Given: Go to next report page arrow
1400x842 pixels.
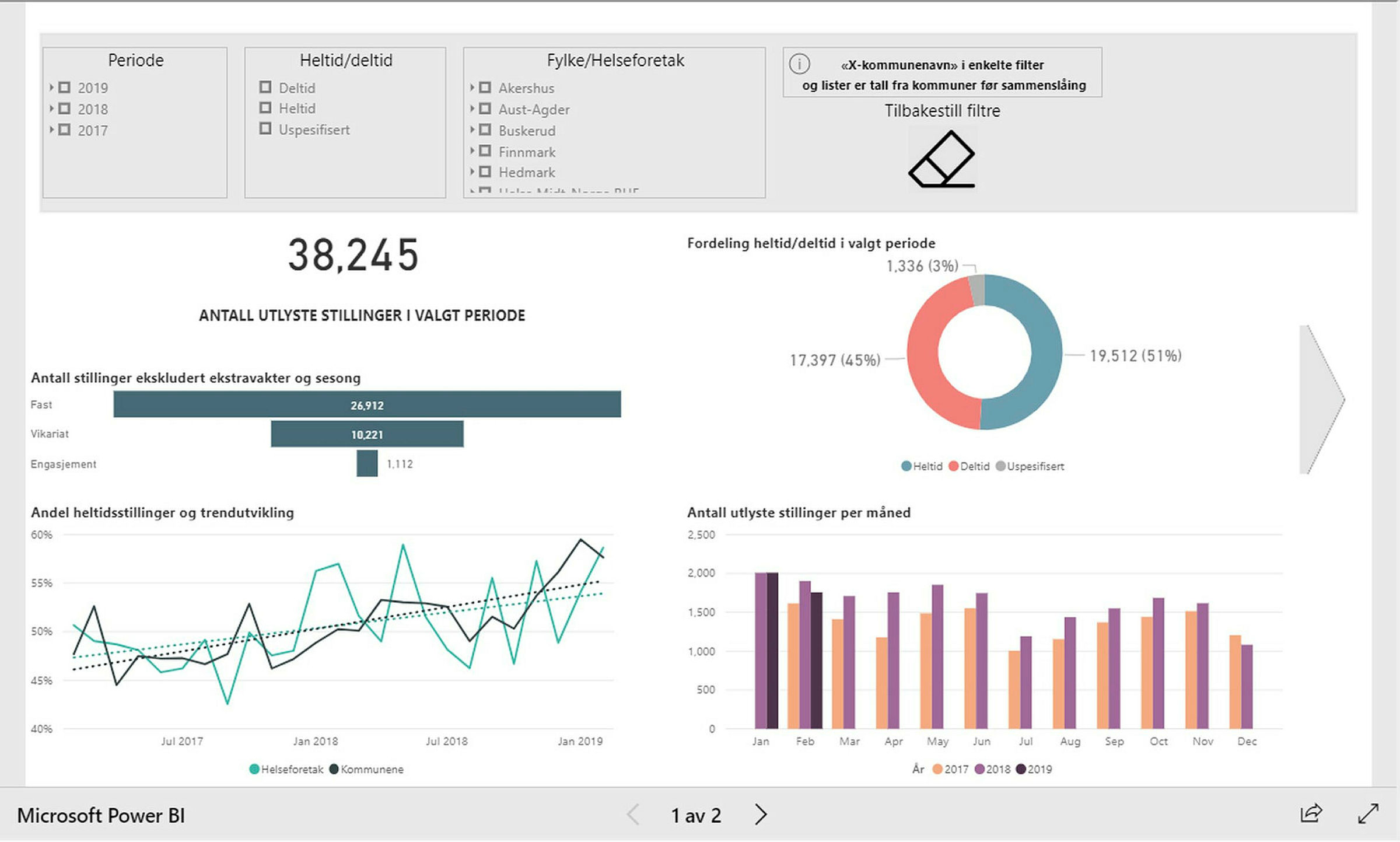Looking at the screenshot, I should 760,814.
